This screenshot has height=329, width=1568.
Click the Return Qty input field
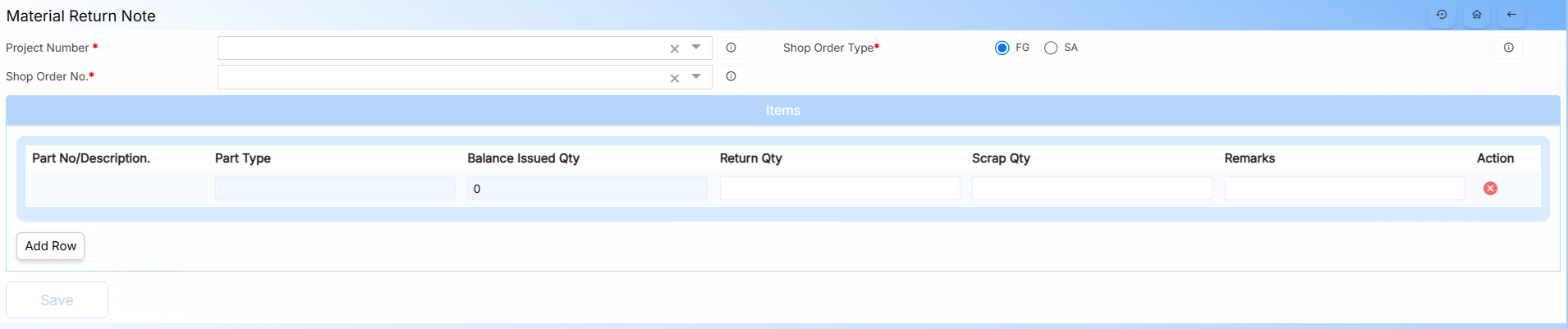(839, 189)
